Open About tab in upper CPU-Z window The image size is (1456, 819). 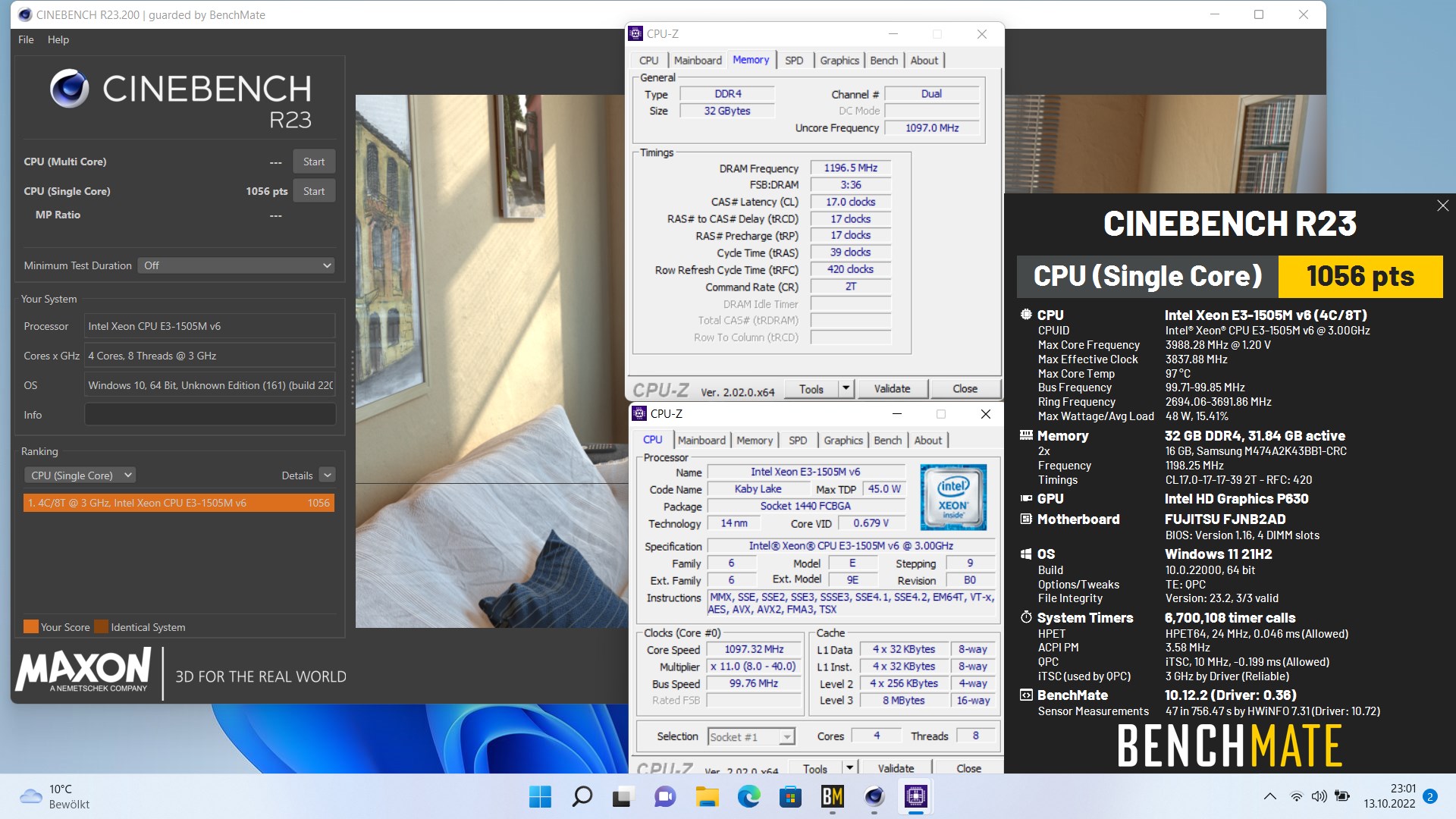click(x=924, y=60)
